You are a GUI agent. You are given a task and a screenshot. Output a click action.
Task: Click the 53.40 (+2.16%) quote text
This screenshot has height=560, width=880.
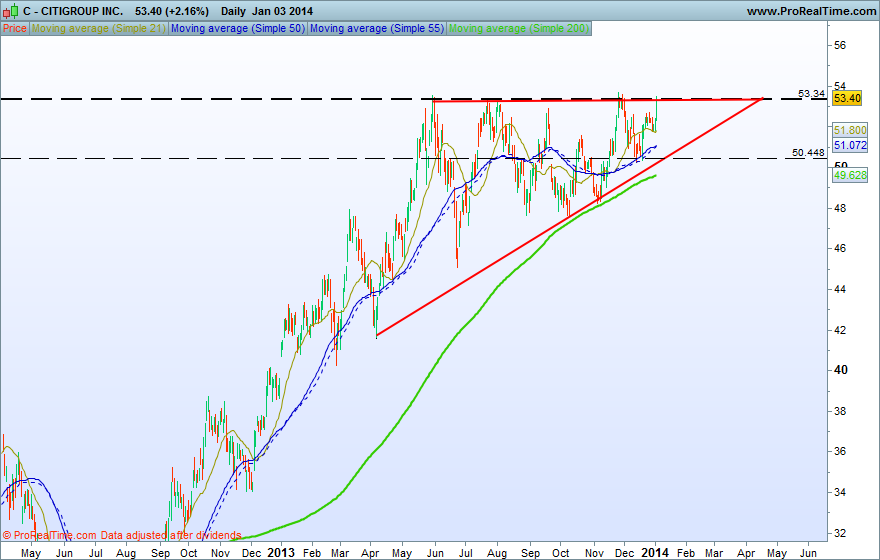(172, 11)
